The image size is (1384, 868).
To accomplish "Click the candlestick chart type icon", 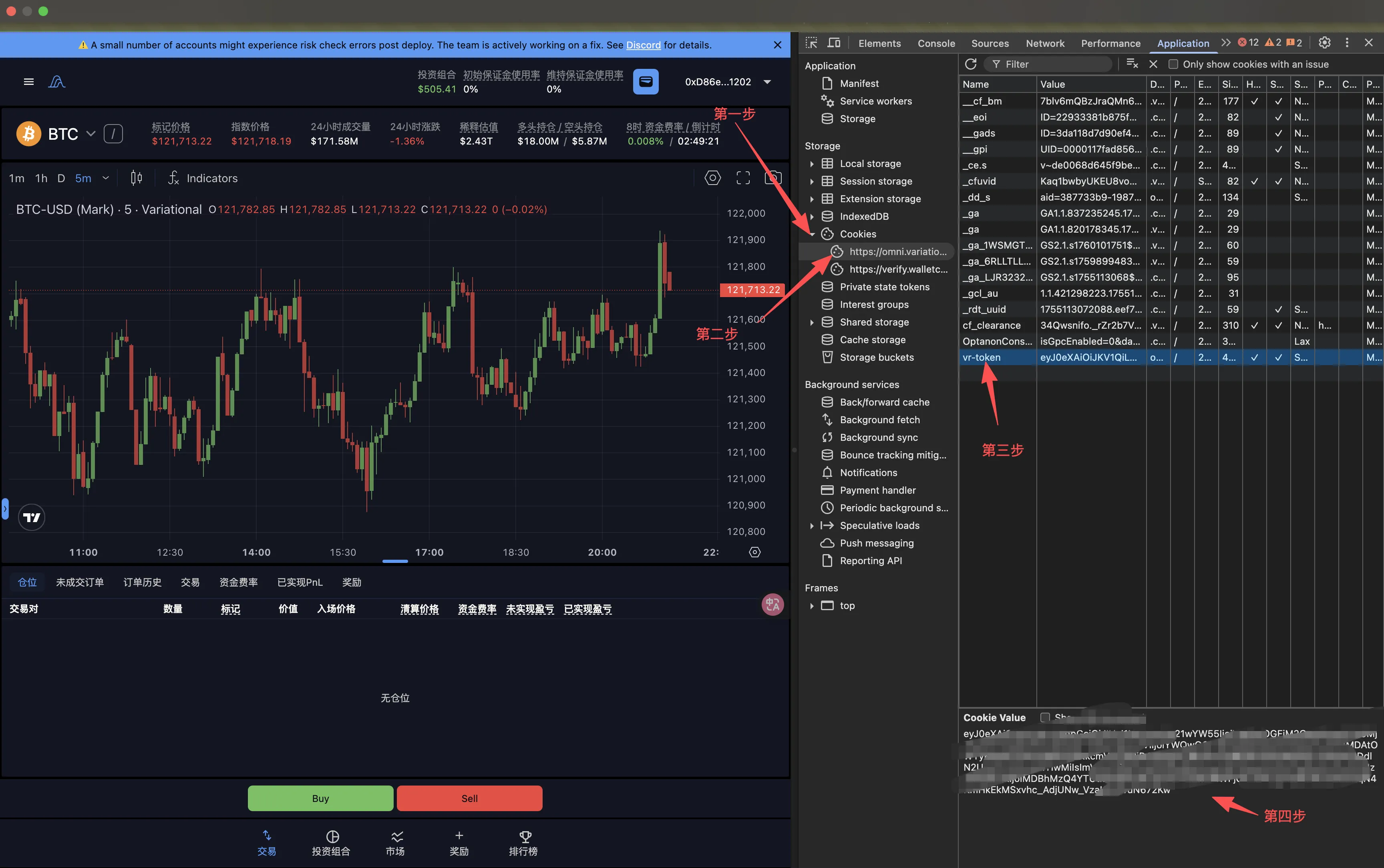I will (x=136, y=179).
